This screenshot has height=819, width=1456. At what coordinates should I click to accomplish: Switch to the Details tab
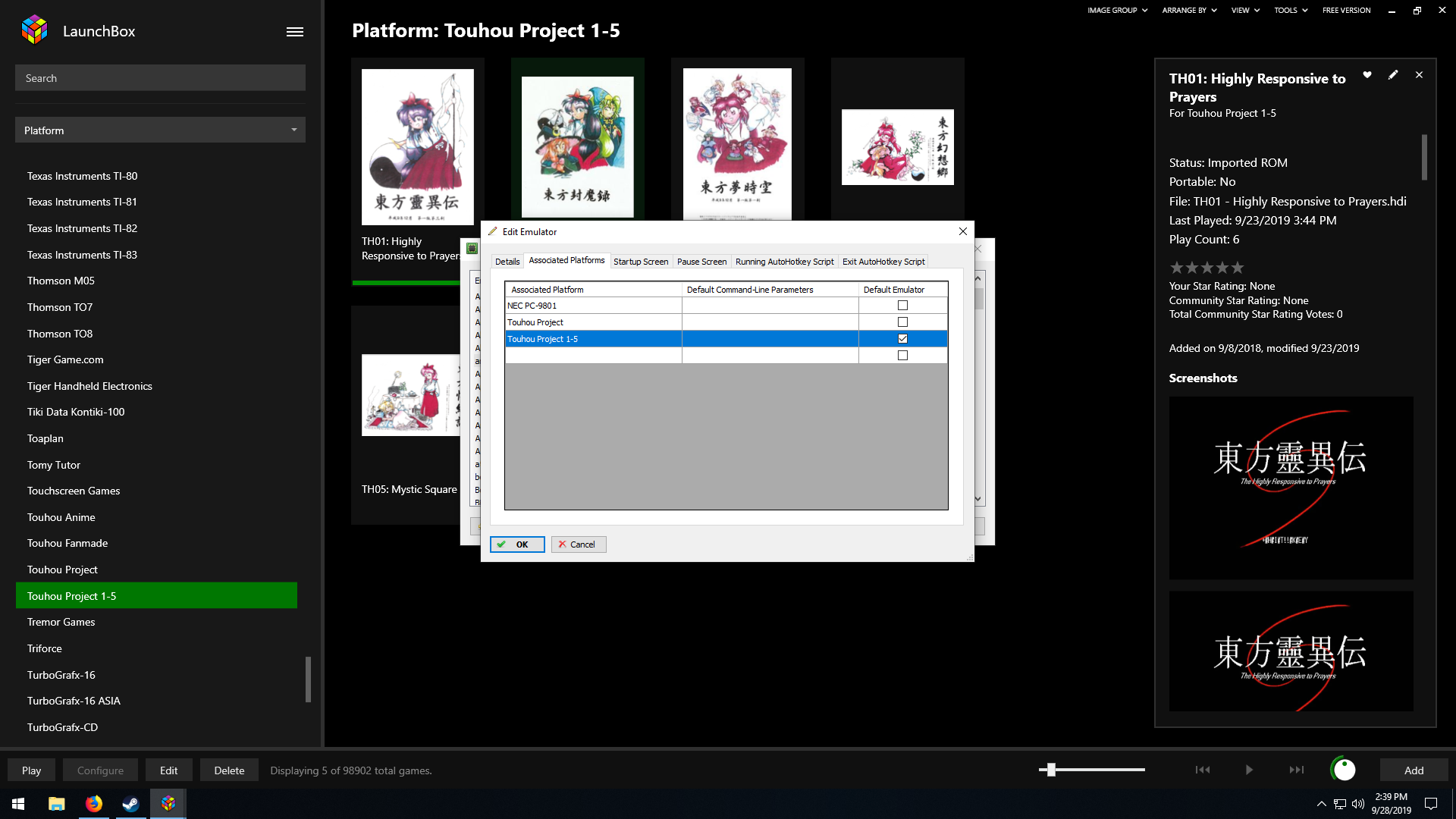[x=507, y=262]
